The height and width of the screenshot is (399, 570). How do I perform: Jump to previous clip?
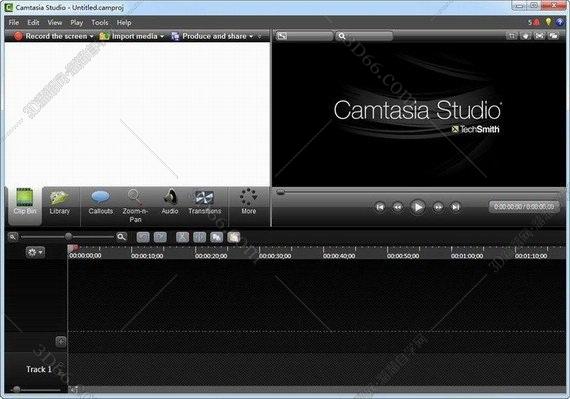(380, 207)
